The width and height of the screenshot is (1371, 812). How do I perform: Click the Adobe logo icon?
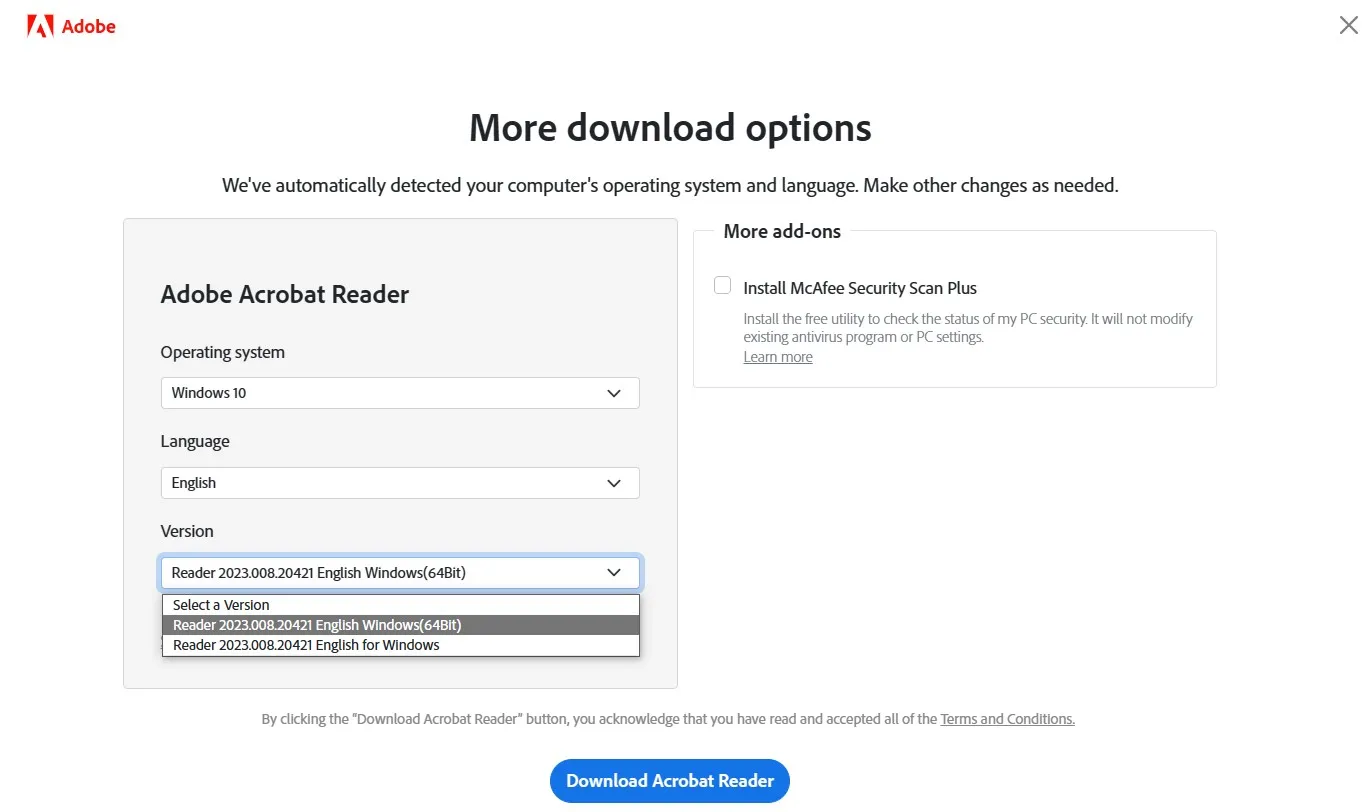coord(70,26)
